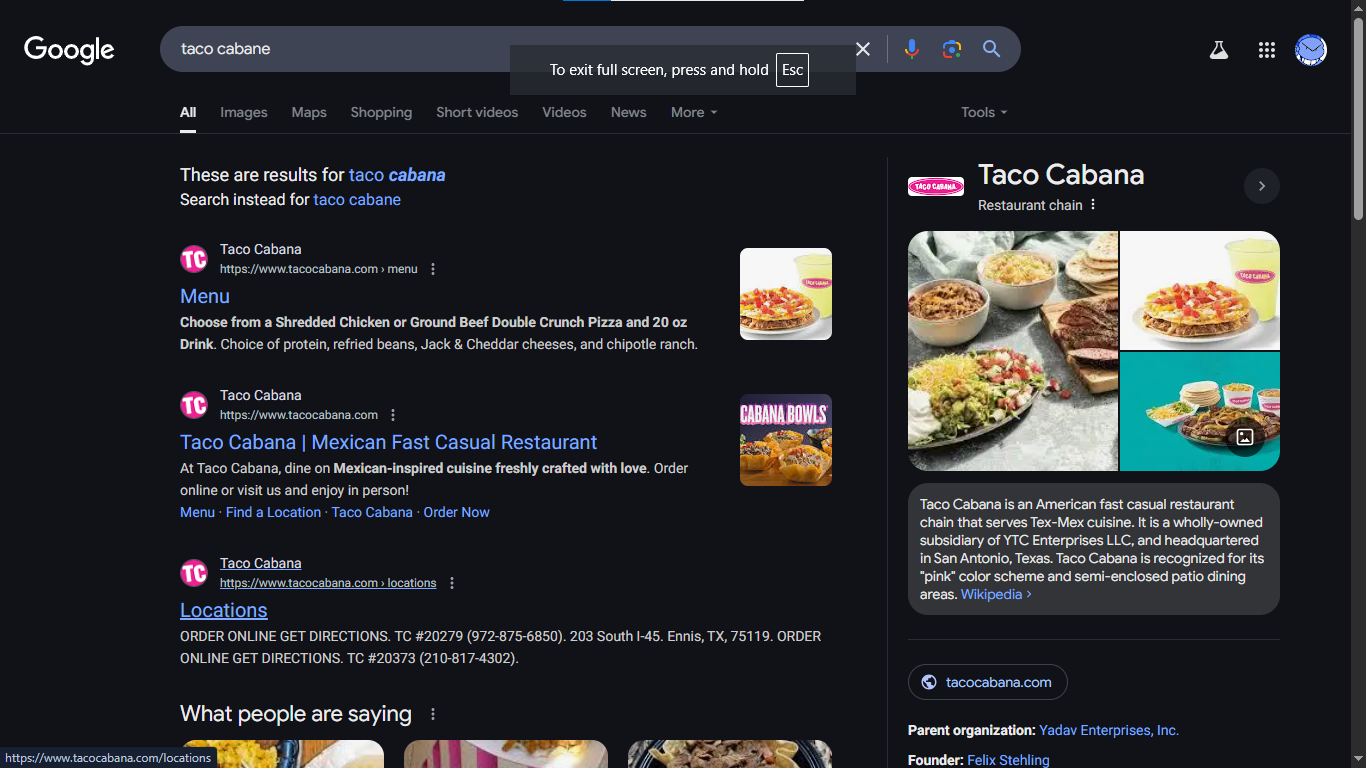The width and height of the screenshot is (1366, 768).
Task: Click the Taco Cabana sitelink
Action: pos(372,512)
